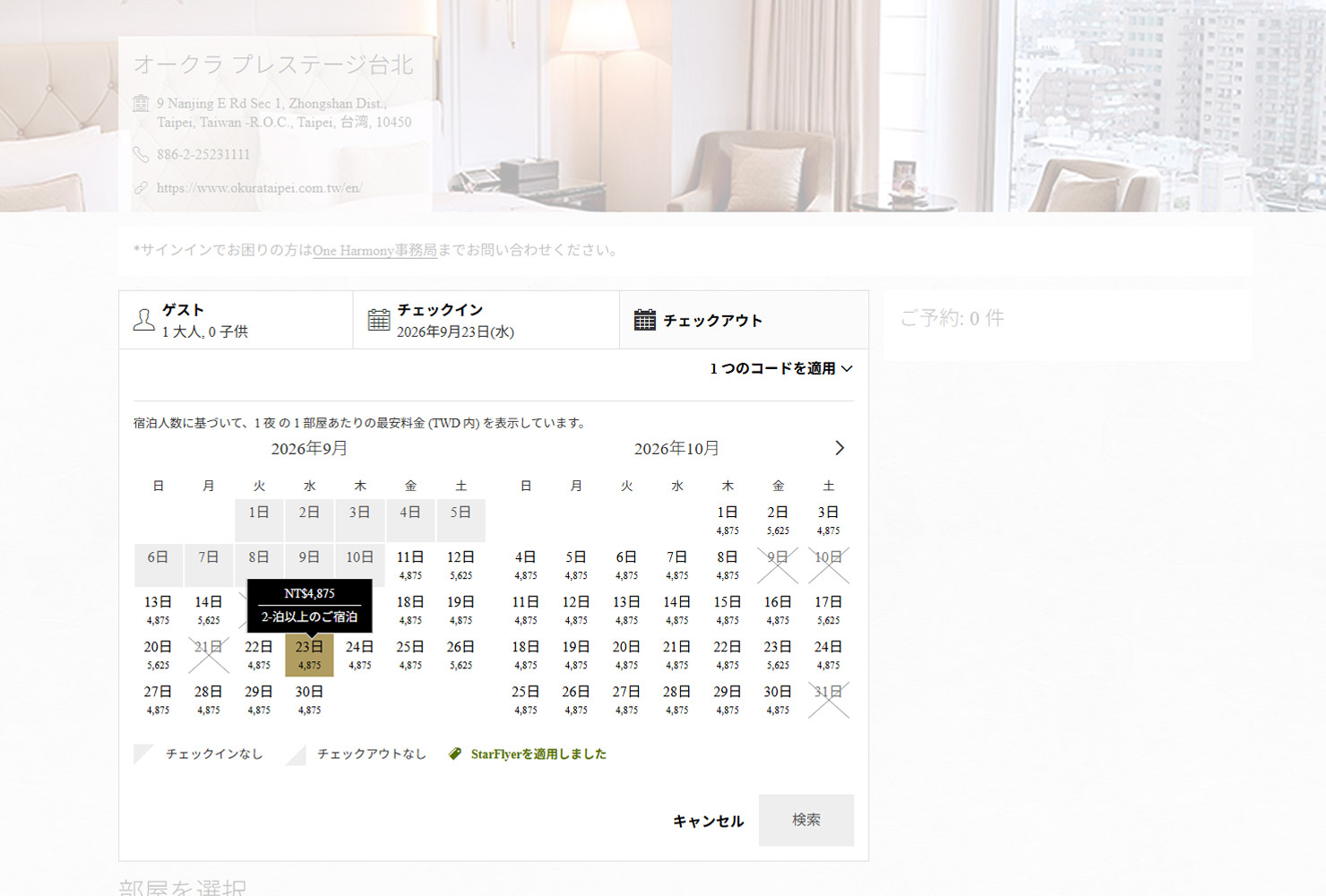Open the One Harmony事務局 link
1326x896 pixels.
tap(375, 251)
